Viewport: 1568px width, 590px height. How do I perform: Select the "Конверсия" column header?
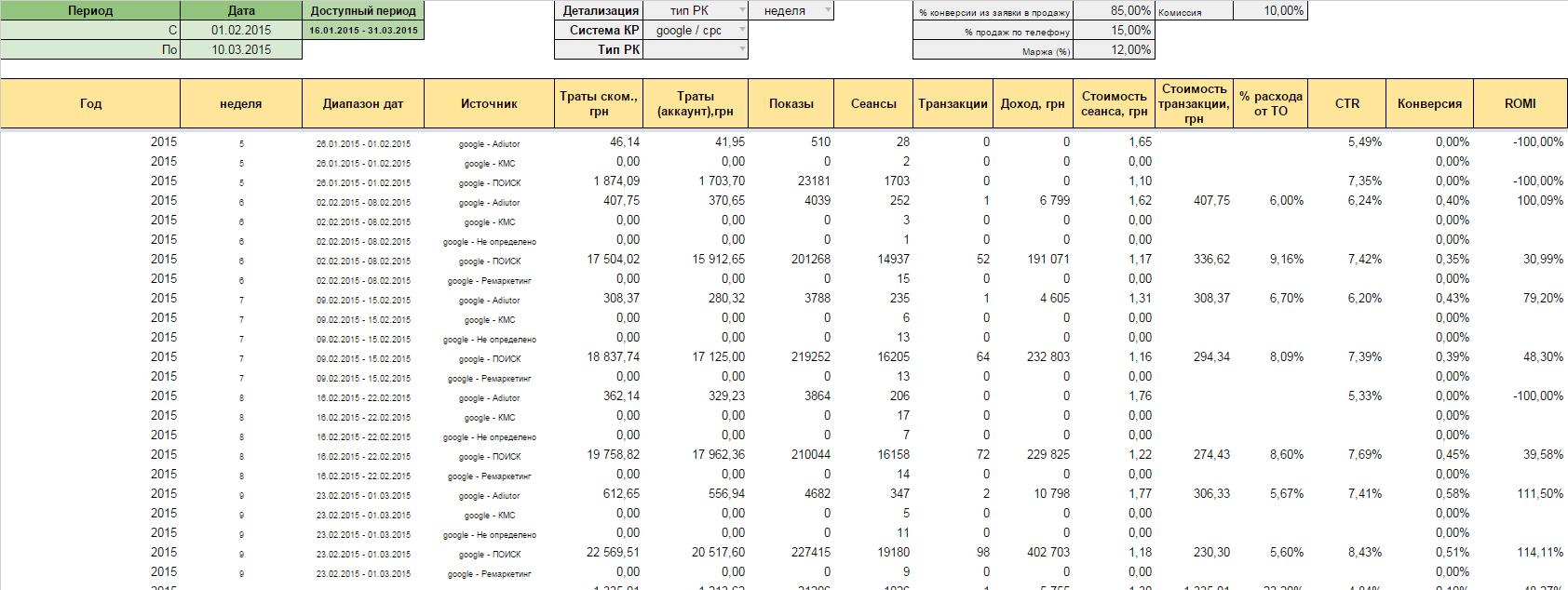(1429, 103)
